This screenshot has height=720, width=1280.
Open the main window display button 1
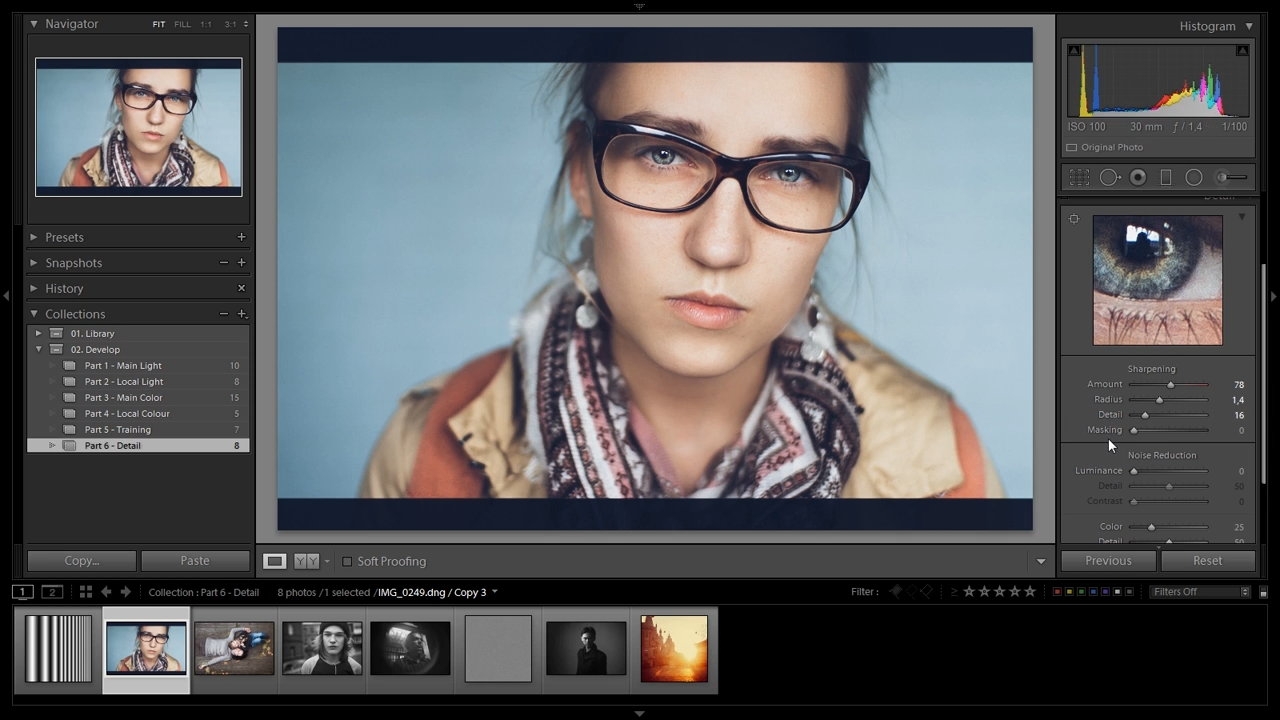[22, 592]
